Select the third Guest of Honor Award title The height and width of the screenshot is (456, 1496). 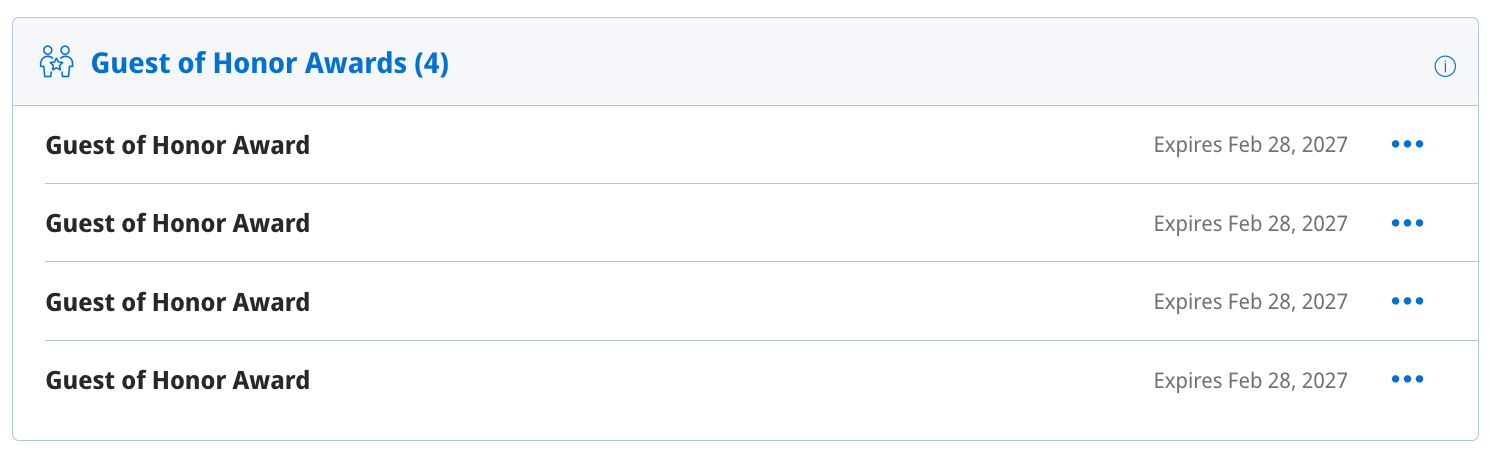[178, 301]
